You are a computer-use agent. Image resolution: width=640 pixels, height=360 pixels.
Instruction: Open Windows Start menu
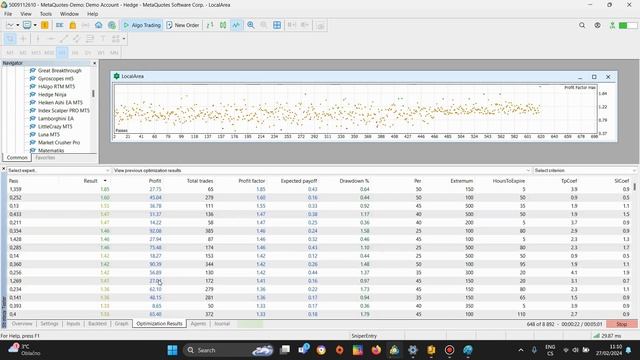[x=172, y=350]
